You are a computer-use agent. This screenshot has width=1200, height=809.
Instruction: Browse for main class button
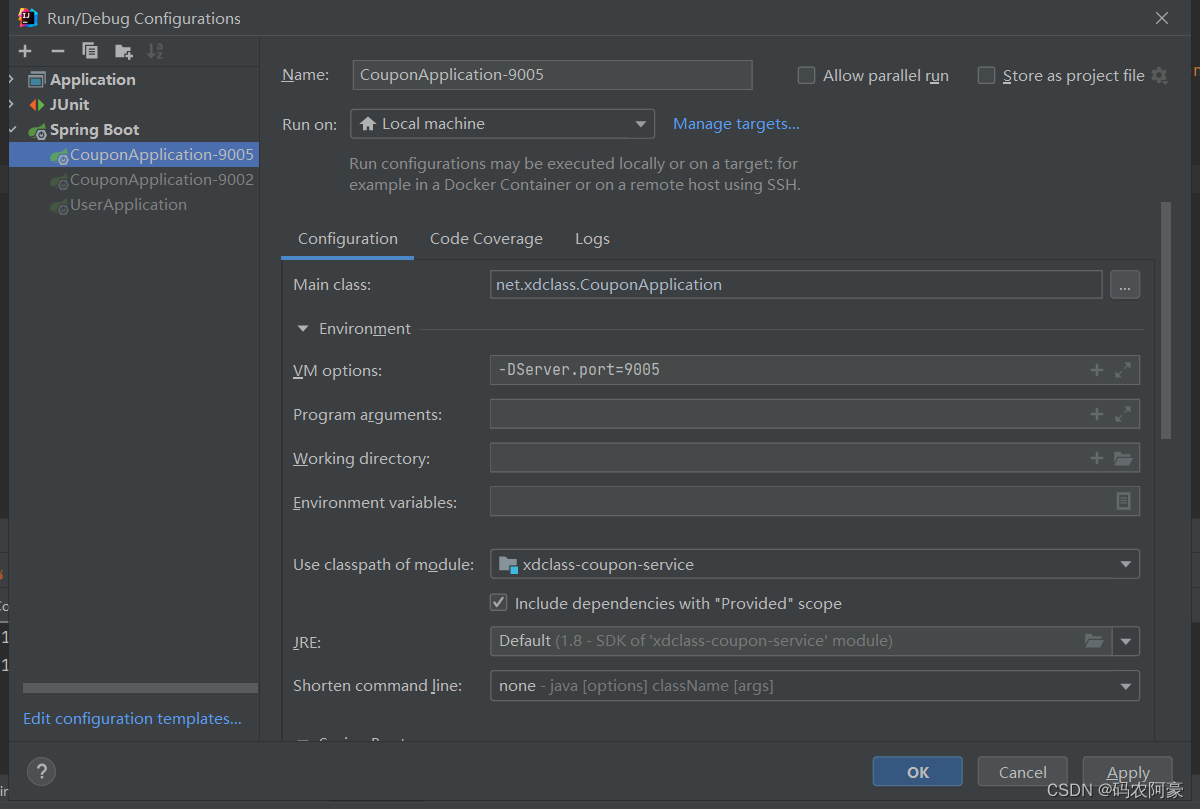click(x=1124, y=285)
